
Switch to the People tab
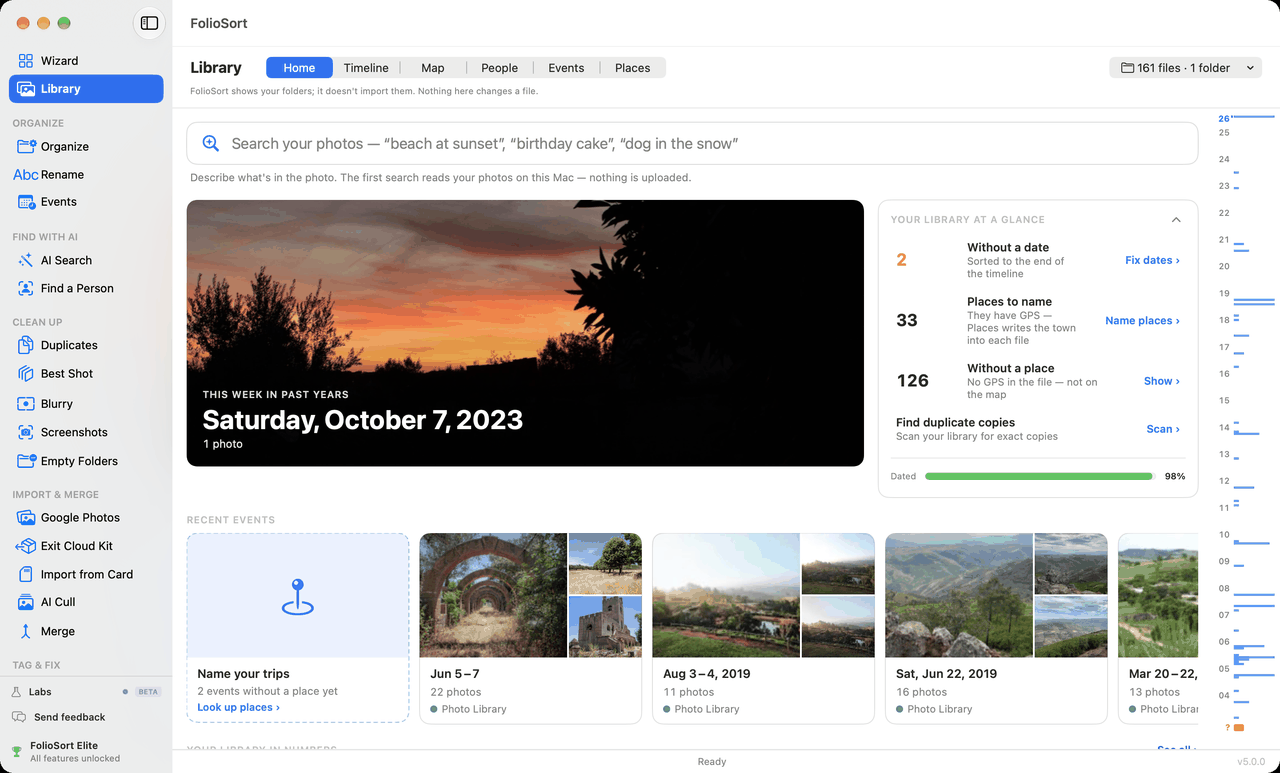pos(499,68)
